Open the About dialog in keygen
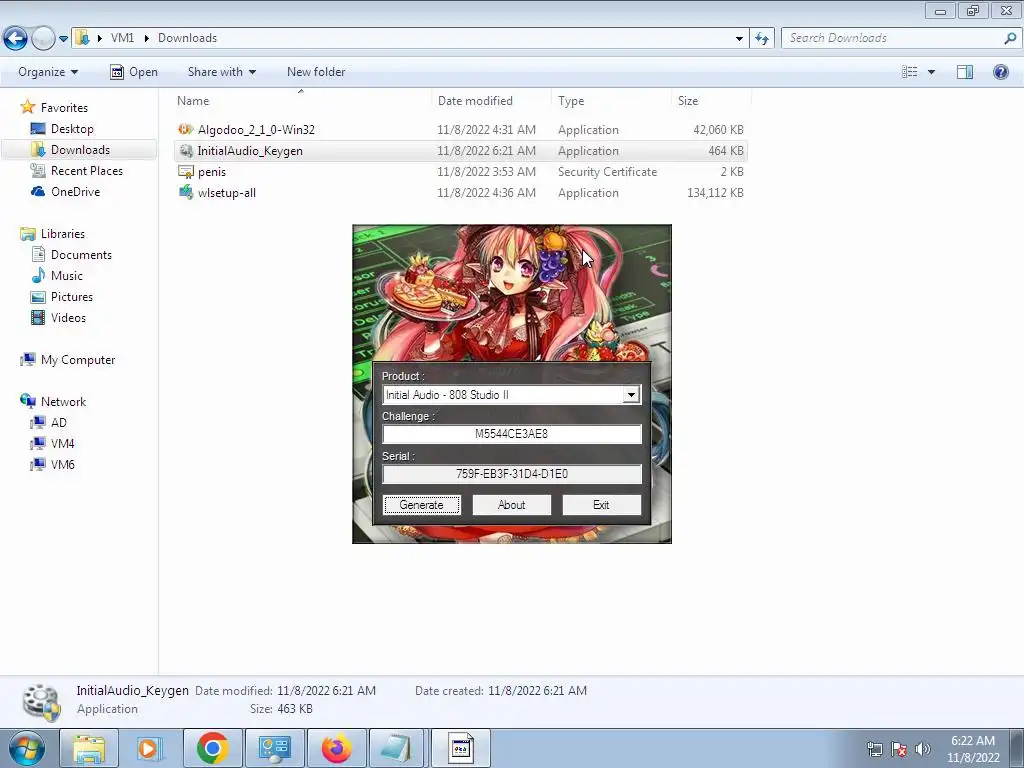Screen dimensions: 1024x768 511,505
